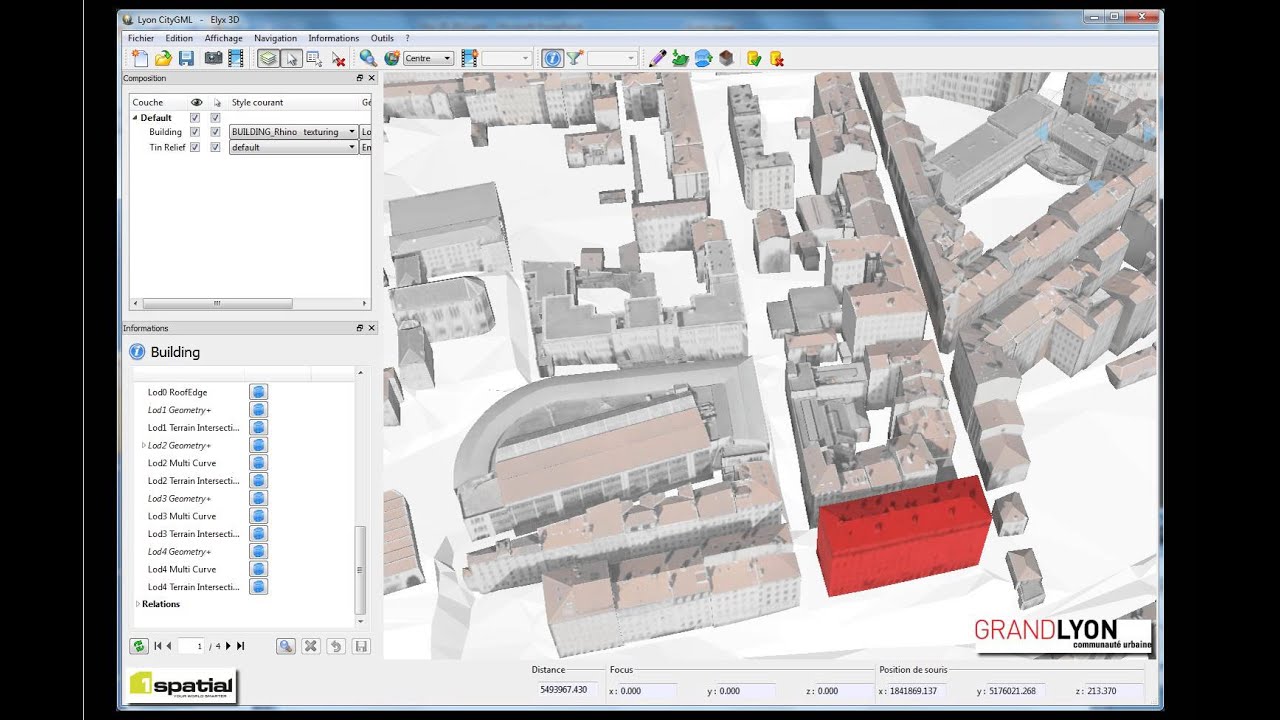1280x720 pixels.
Task: Open the Fichier menu
Action: coord(141,38)
